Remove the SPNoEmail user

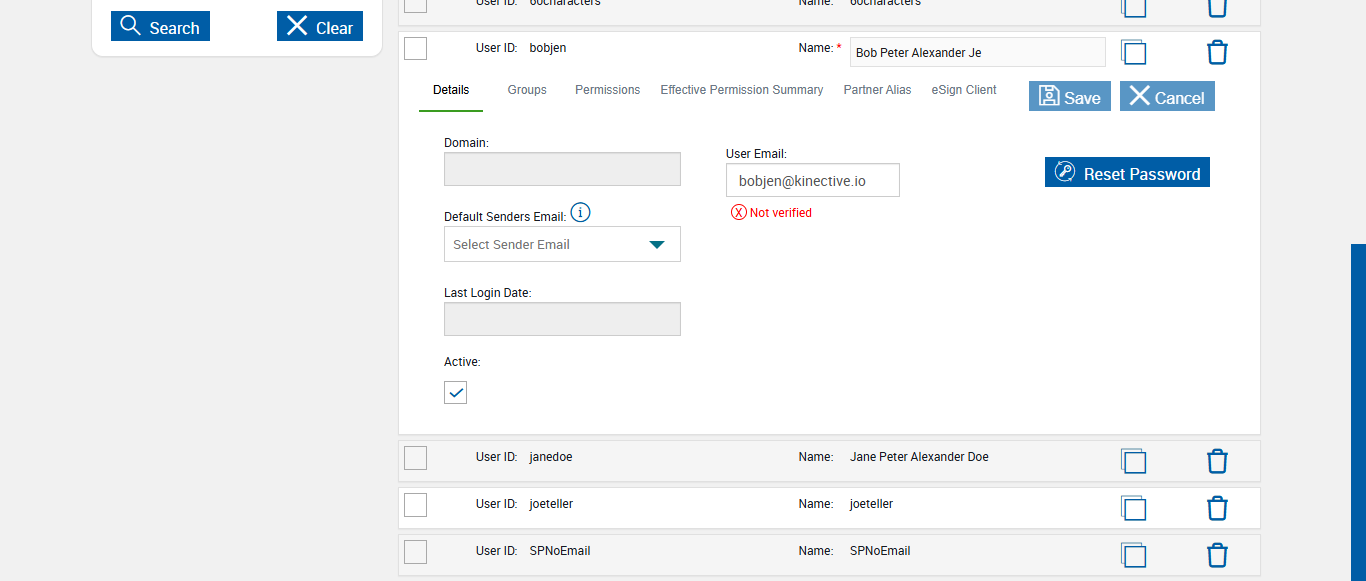click(1217, 555)
